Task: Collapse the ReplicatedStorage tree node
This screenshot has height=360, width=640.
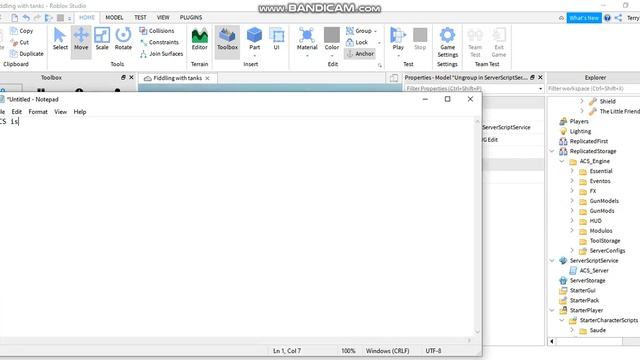Action: (552, 151)
